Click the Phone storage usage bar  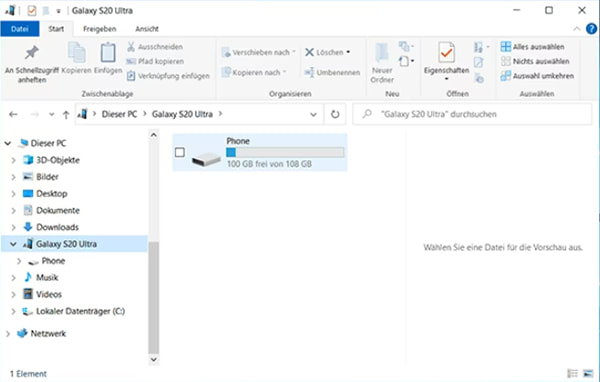(285, 152)
